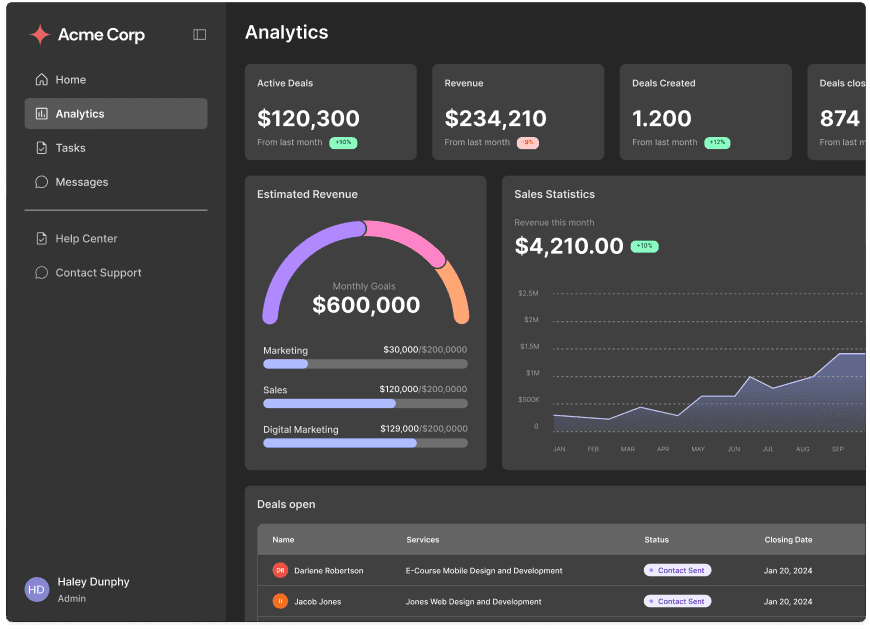Click Jones Web Design and Development service
This screenshot has width=870, height=630.
[473, 602]
